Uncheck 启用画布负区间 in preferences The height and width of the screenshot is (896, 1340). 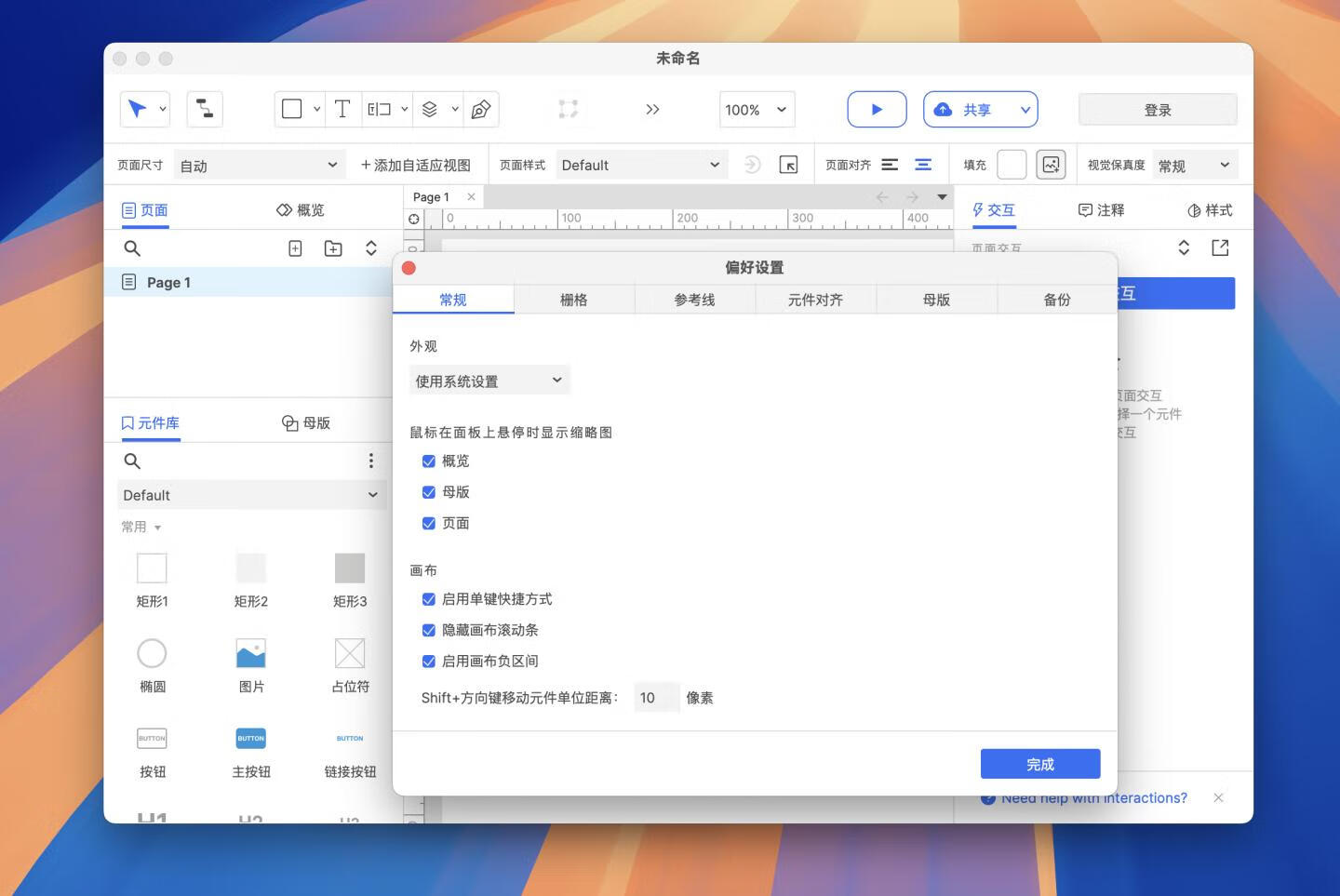tap(429, 662)
